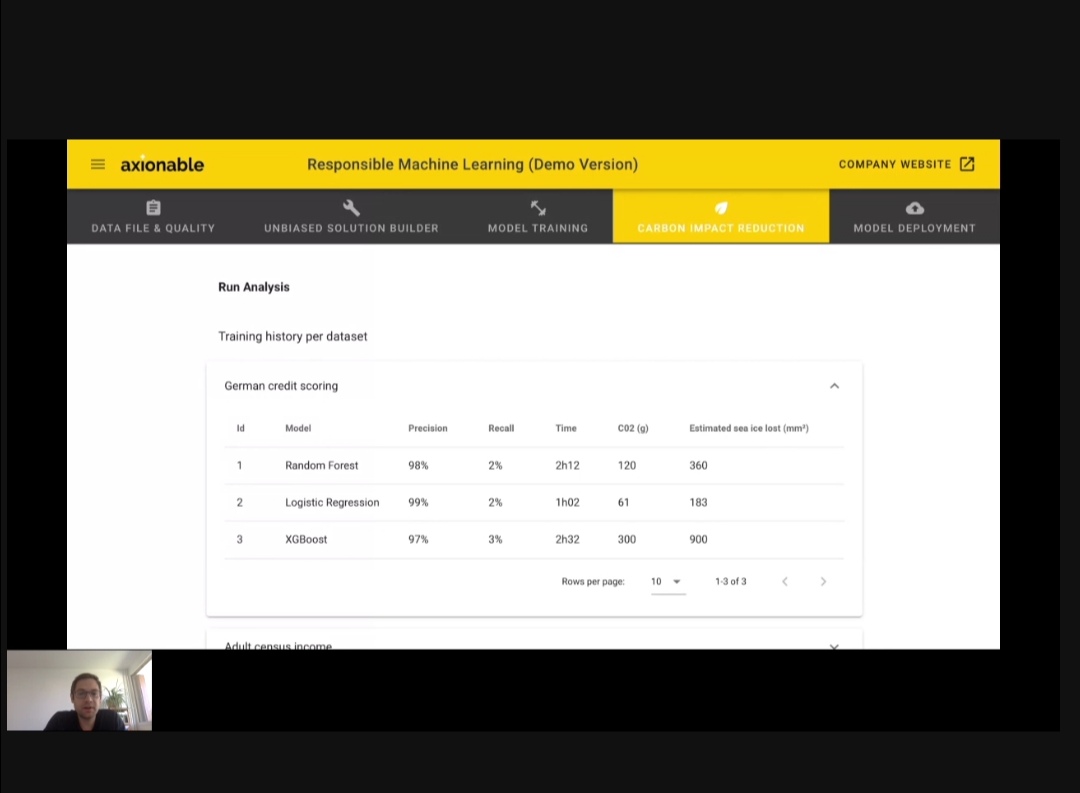This screenshot has height=793, width=1080.
Task: Click the Estimated sea ice lost header
Action: tap(749, 428)
